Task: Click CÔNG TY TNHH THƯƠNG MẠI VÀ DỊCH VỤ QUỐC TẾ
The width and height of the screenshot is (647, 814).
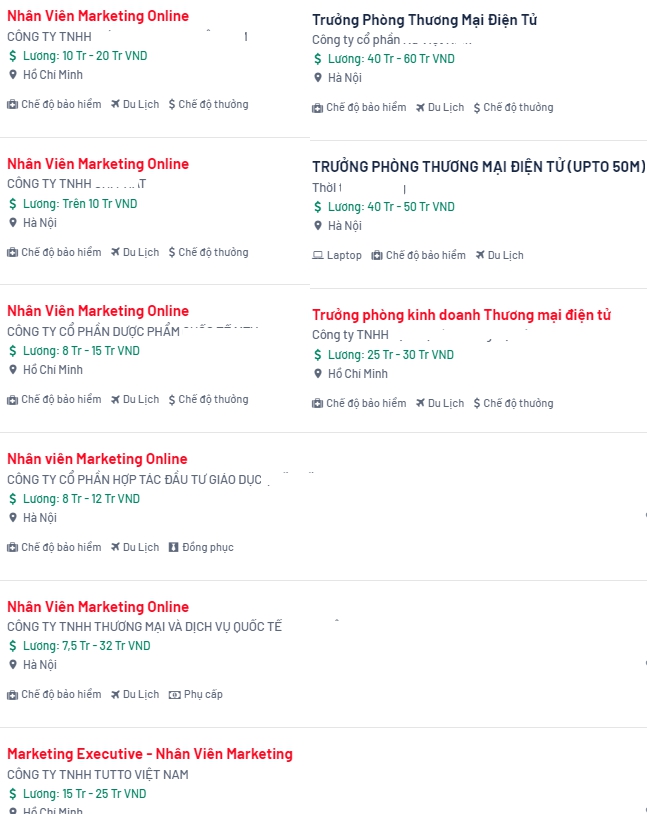Action: (144, 626)
